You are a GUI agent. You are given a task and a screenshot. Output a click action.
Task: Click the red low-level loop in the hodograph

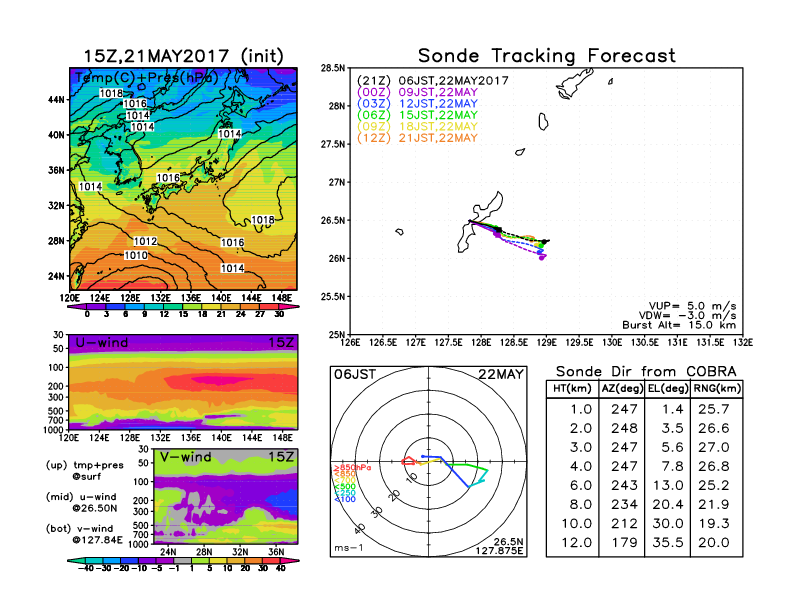(408, 461)
